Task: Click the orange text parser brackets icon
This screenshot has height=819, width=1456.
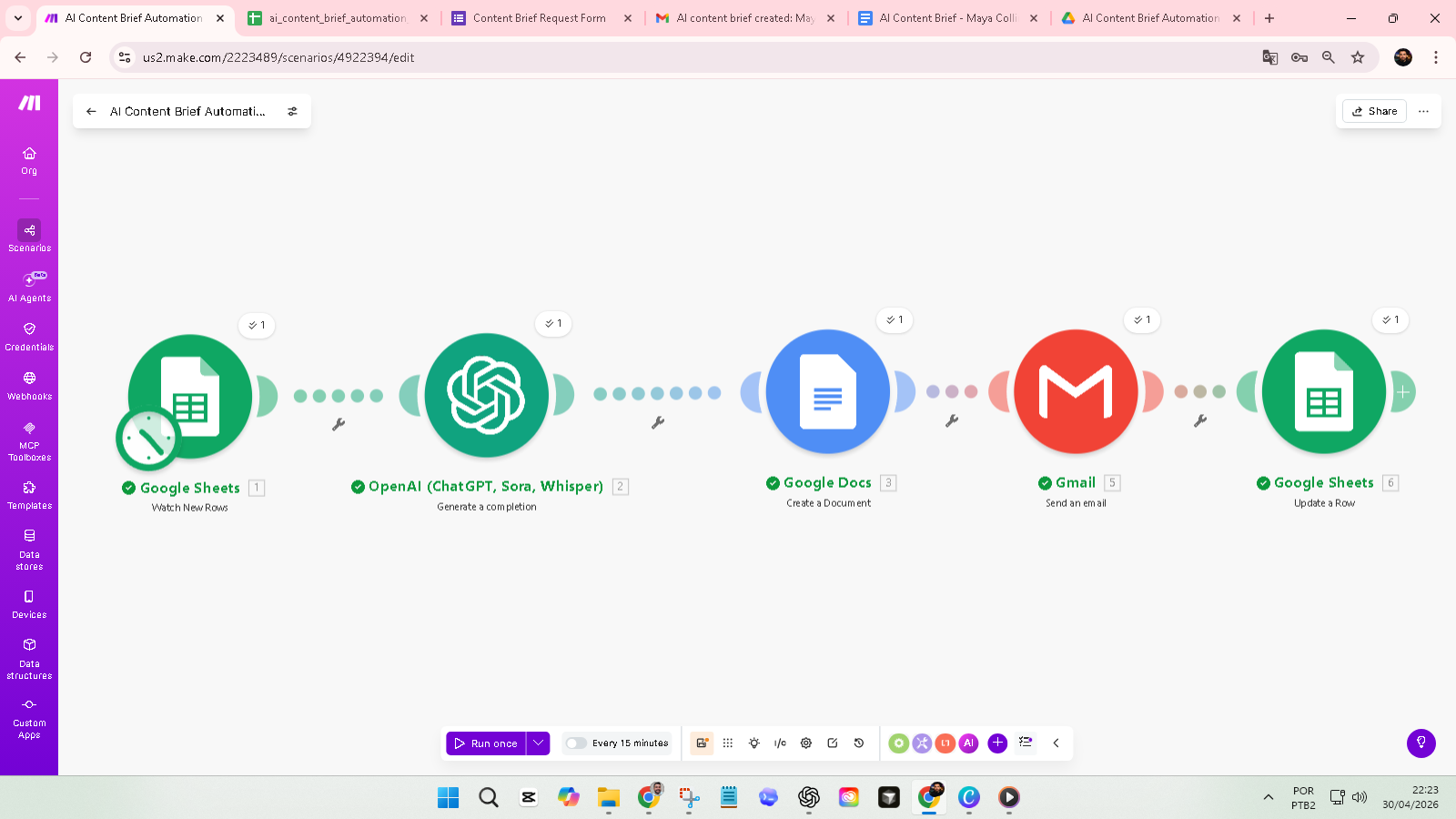Action: (945, 743)
